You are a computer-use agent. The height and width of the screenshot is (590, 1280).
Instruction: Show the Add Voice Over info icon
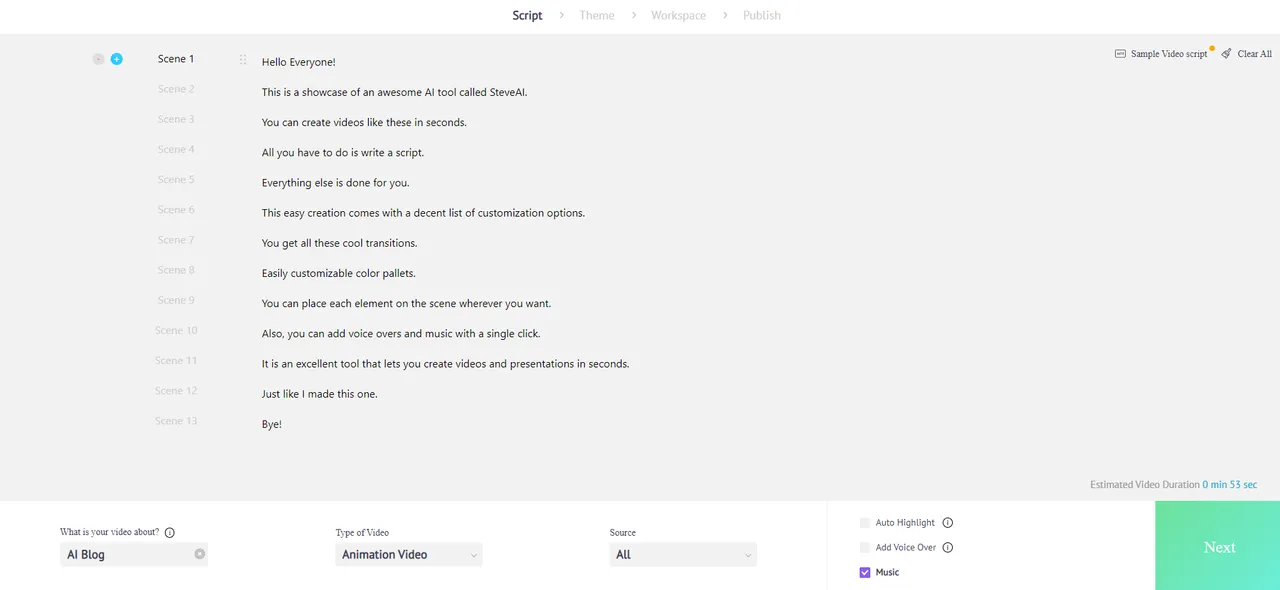pyautogui.click(x=948, y=548)
